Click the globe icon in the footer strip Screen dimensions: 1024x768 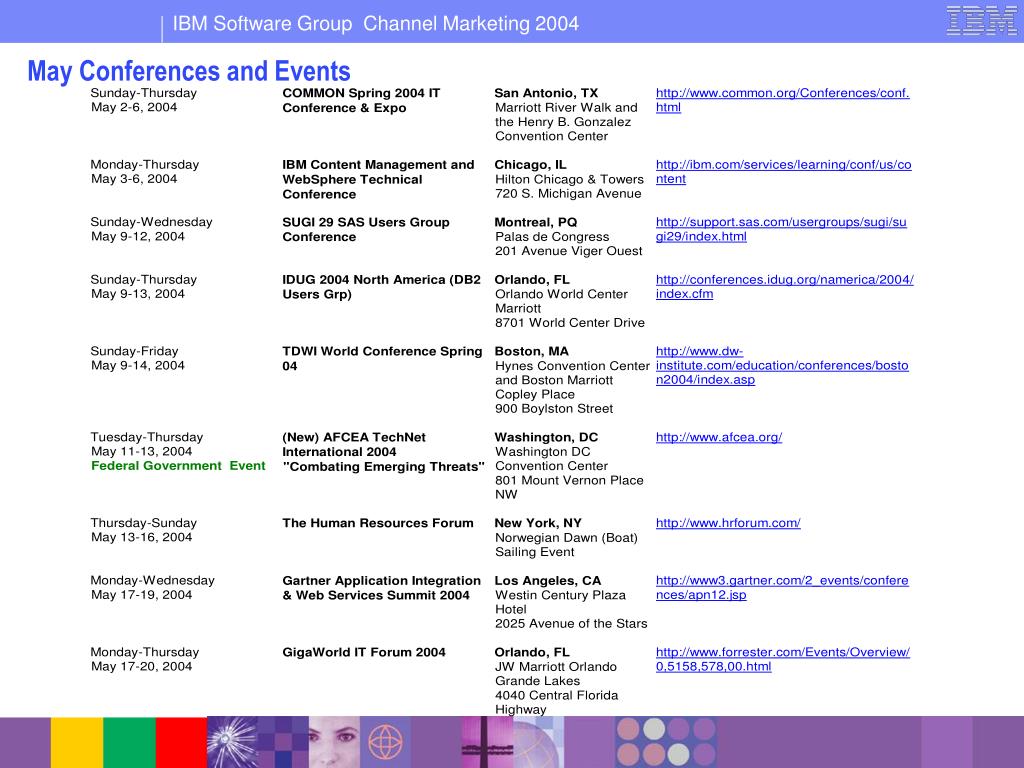click(x=385, y=742)
